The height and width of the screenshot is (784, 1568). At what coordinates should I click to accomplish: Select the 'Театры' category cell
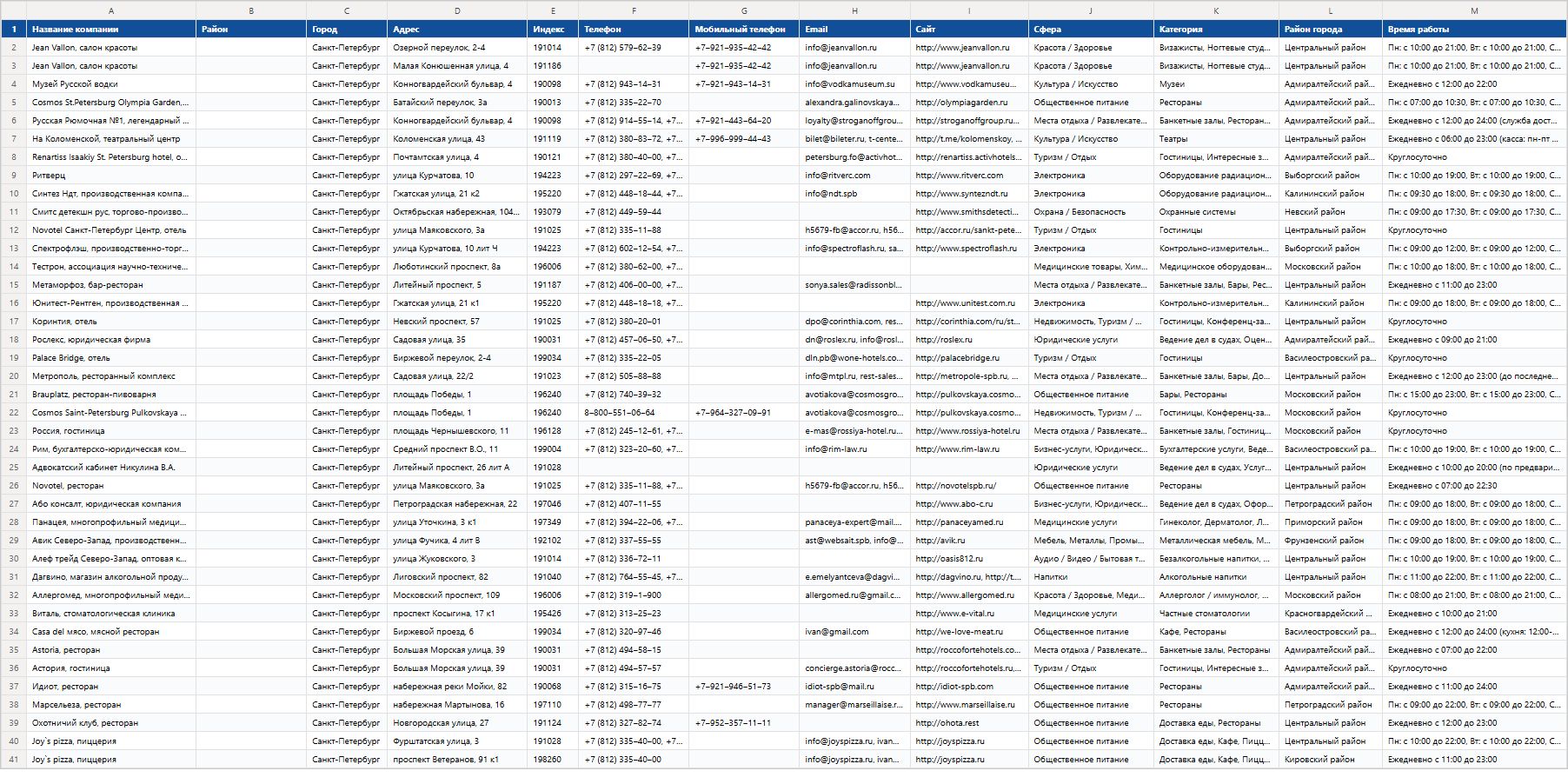1216,139
